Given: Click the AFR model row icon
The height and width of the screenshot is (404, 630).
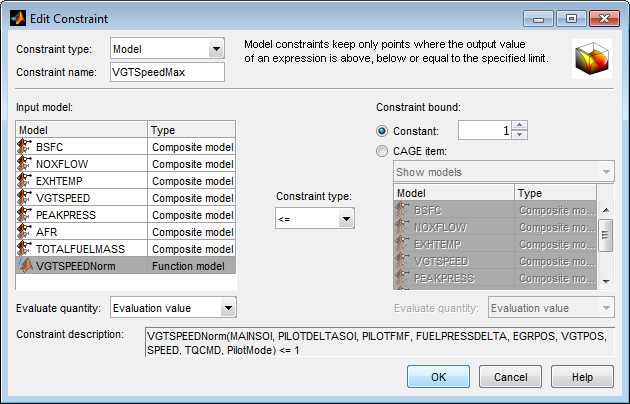Looking at the screenshot, I should pos(25,232).
